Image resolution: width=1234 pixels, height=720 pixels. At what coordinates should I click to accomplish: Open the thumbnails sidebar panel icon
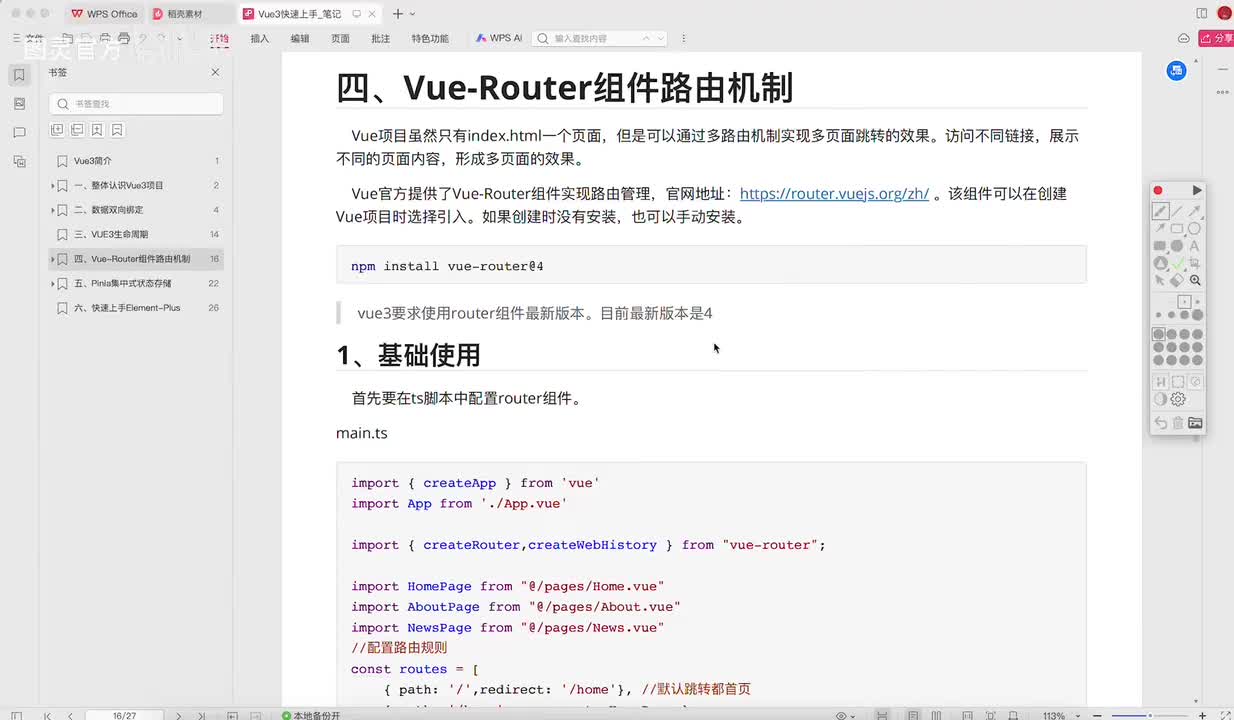click(x=19, y=104)
